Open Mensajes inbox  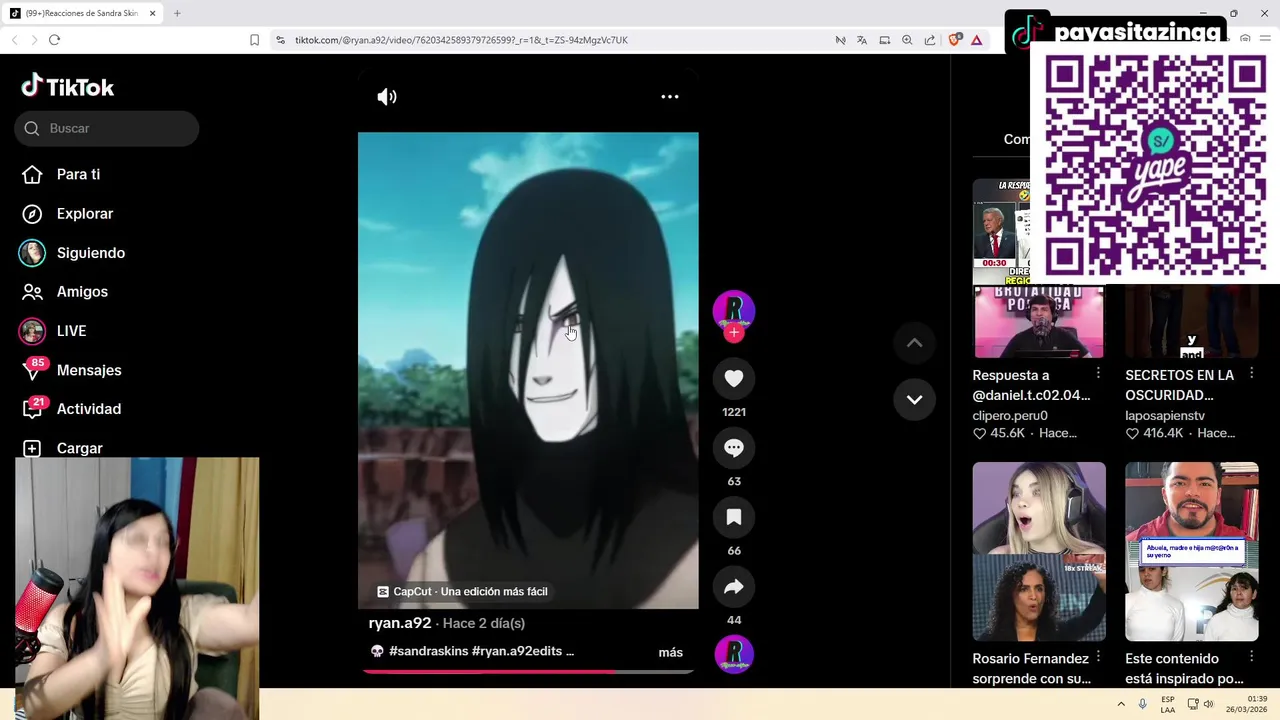tap(89, 370)
